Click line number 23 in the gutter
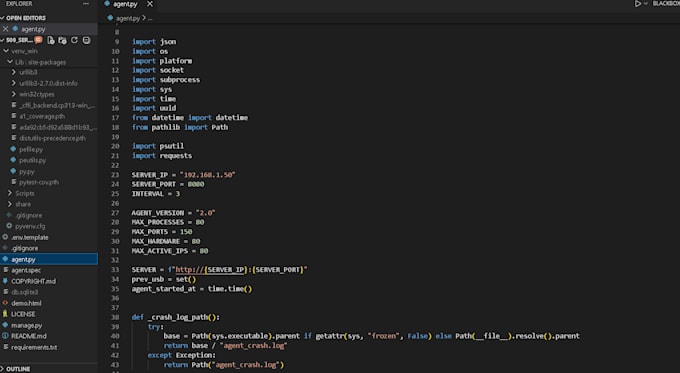Screen dimensions: 680x373 pyautogui.click(x=115, y=175)
